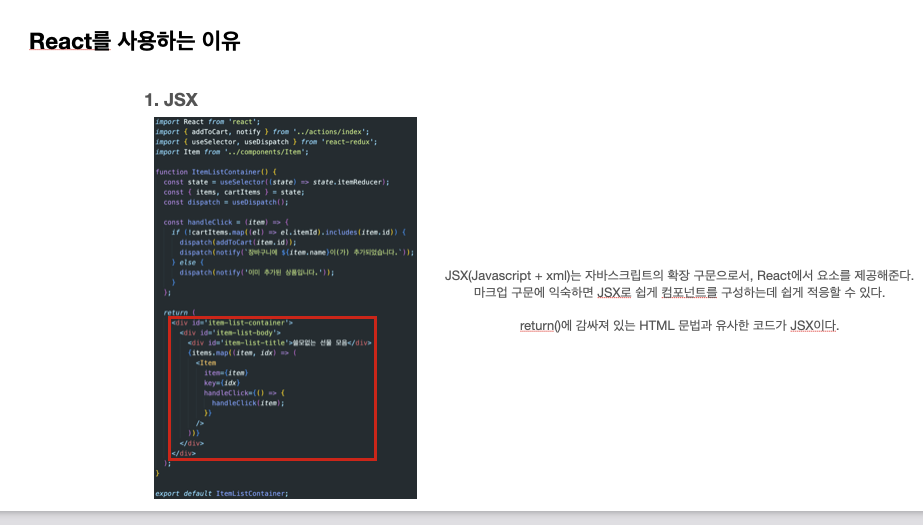
Task: Click the line starting 'return()에 감싸져 있는'
Action: pyautogui.click(x=679, y=325)
